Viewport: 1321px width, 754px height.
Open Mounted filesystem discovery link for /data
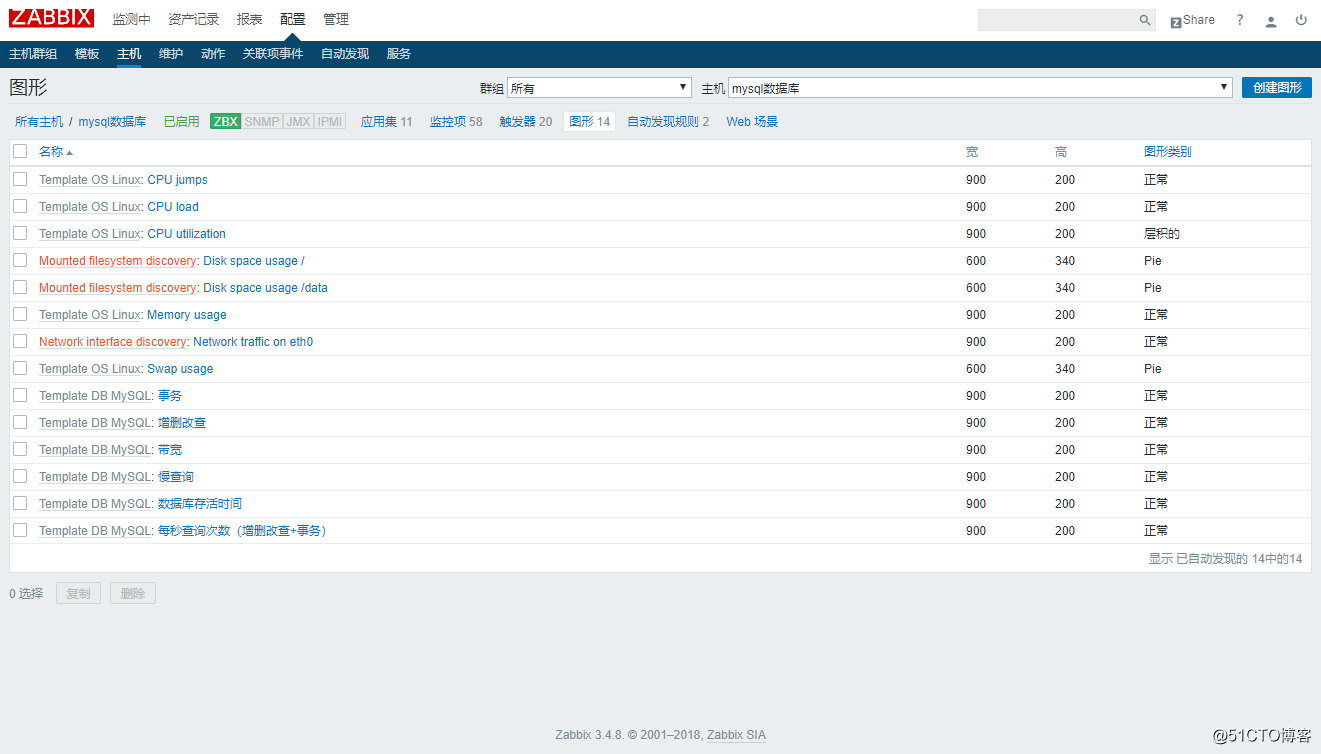[x=118, y=288]
